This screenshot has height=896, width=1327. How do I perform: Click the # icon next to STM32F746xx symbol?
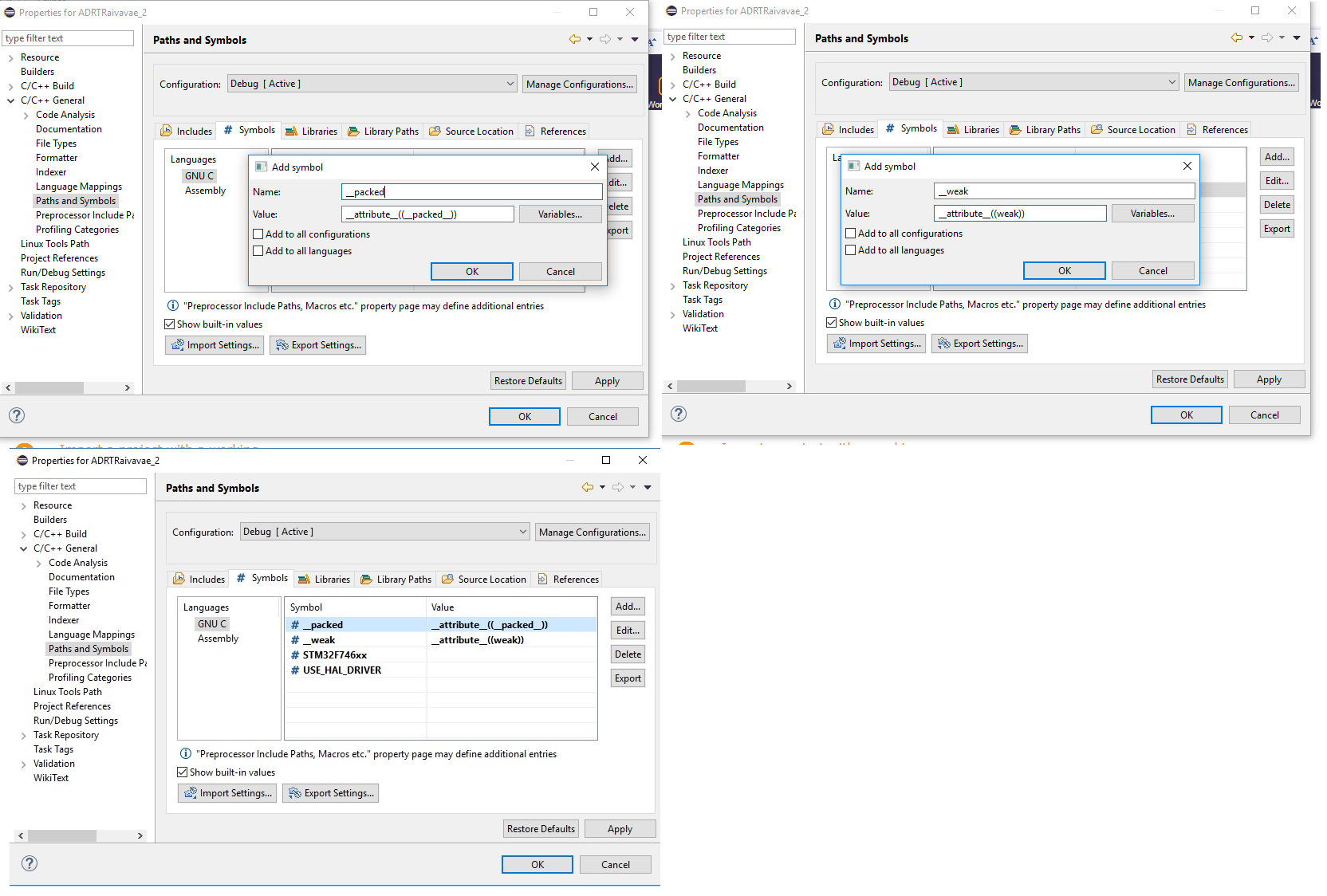(295, 655)
